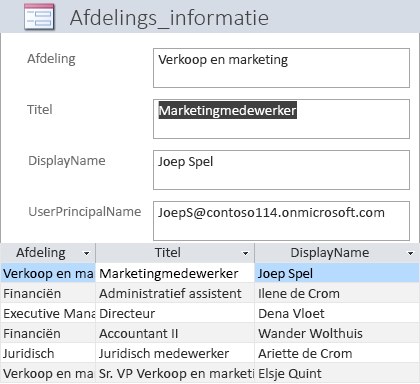
Task: Select the Wander Wolthuis cell
Action: pos(337,333)
